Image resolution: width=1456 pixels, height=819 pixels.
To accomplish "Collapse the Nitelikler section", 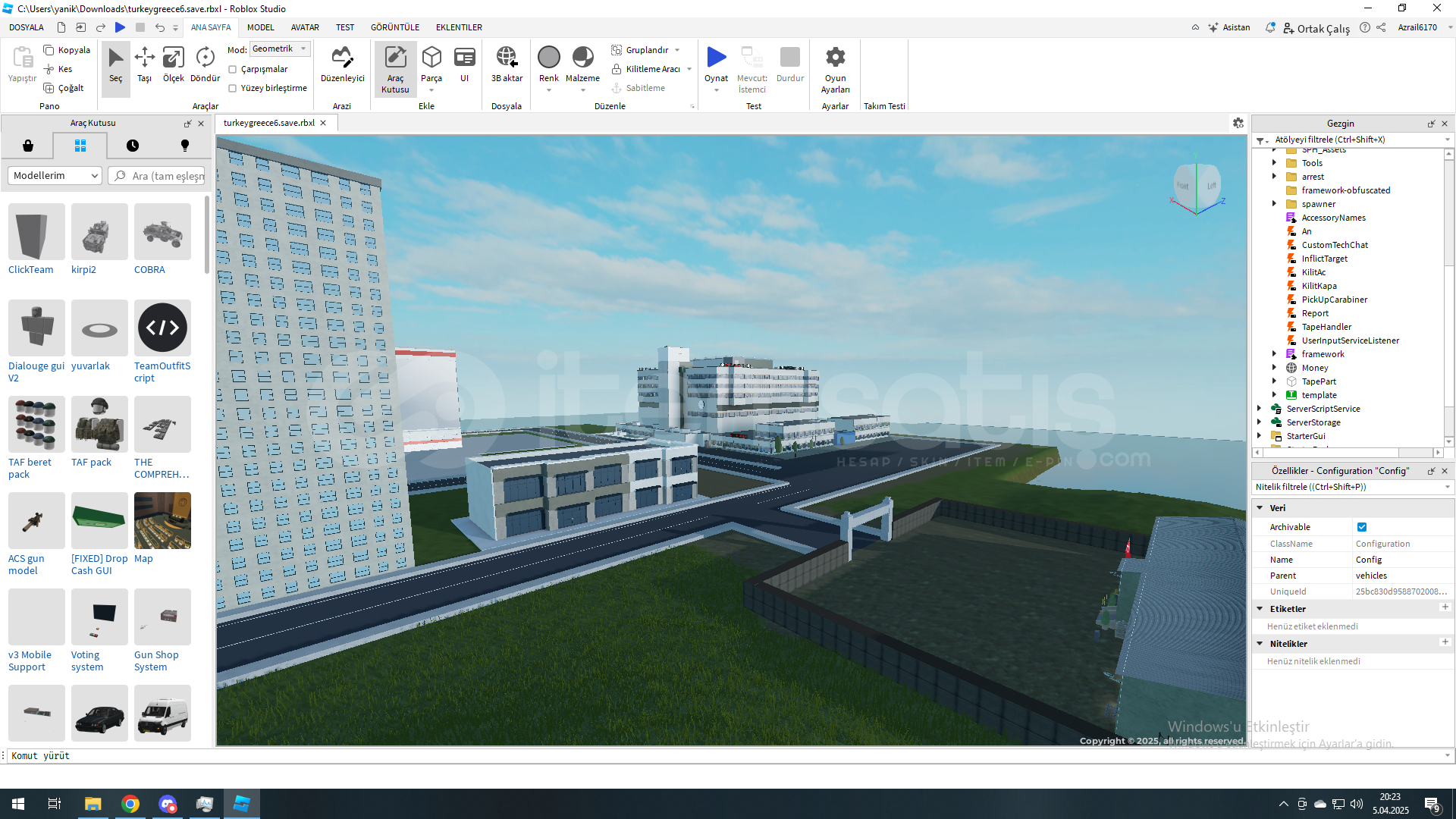I will pyautogui.click(x=1260, y=643).
